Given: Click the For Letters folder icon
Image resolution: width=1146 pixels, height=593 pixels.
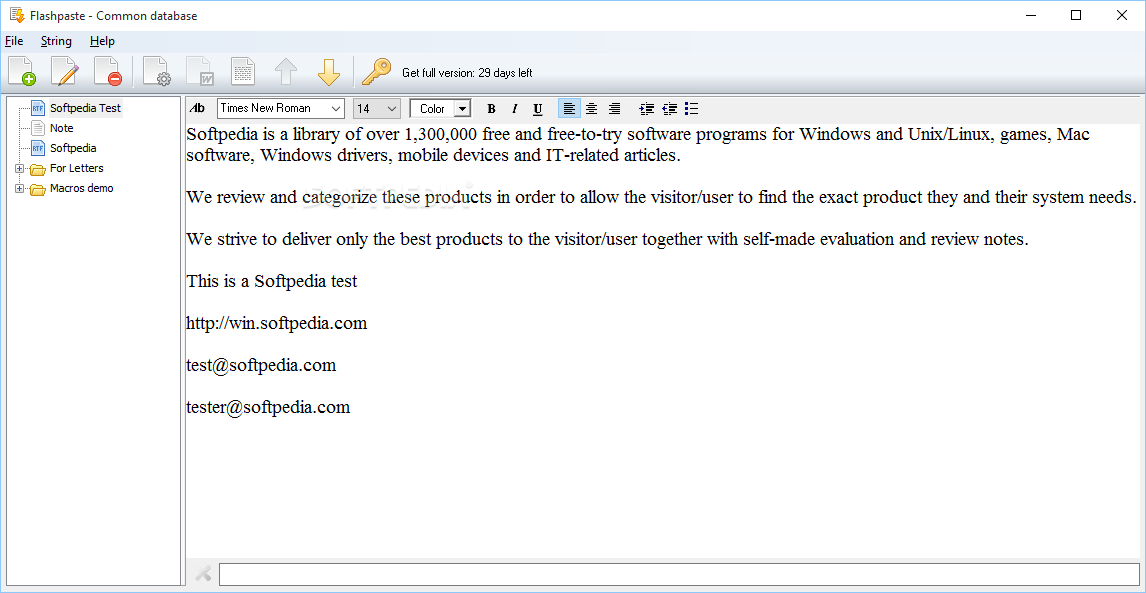Looking at the screenshot, I should [x=38, y=170].
